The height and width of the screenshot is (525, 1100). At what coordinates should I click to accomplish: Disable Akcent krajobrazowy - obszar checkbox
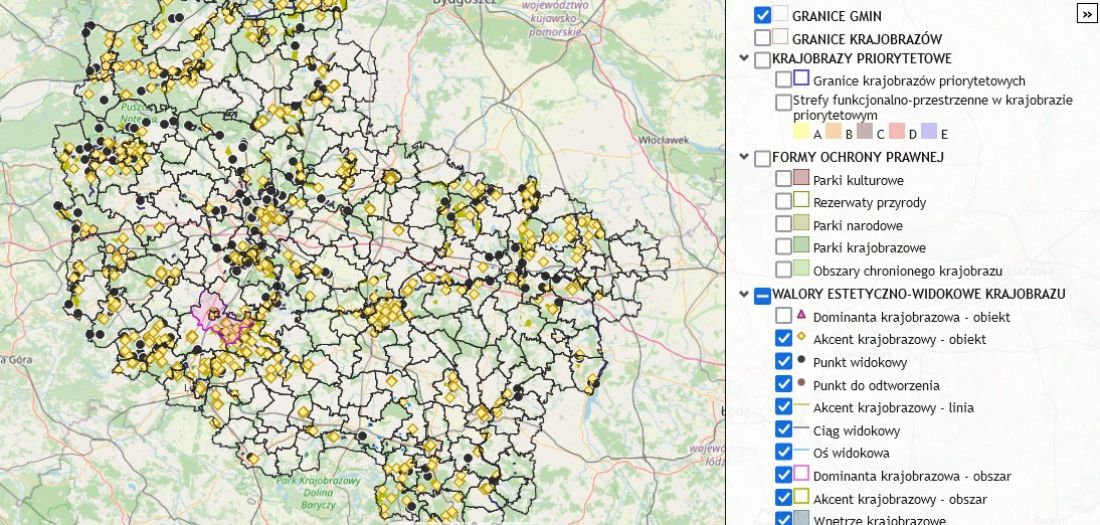point(784,498)
